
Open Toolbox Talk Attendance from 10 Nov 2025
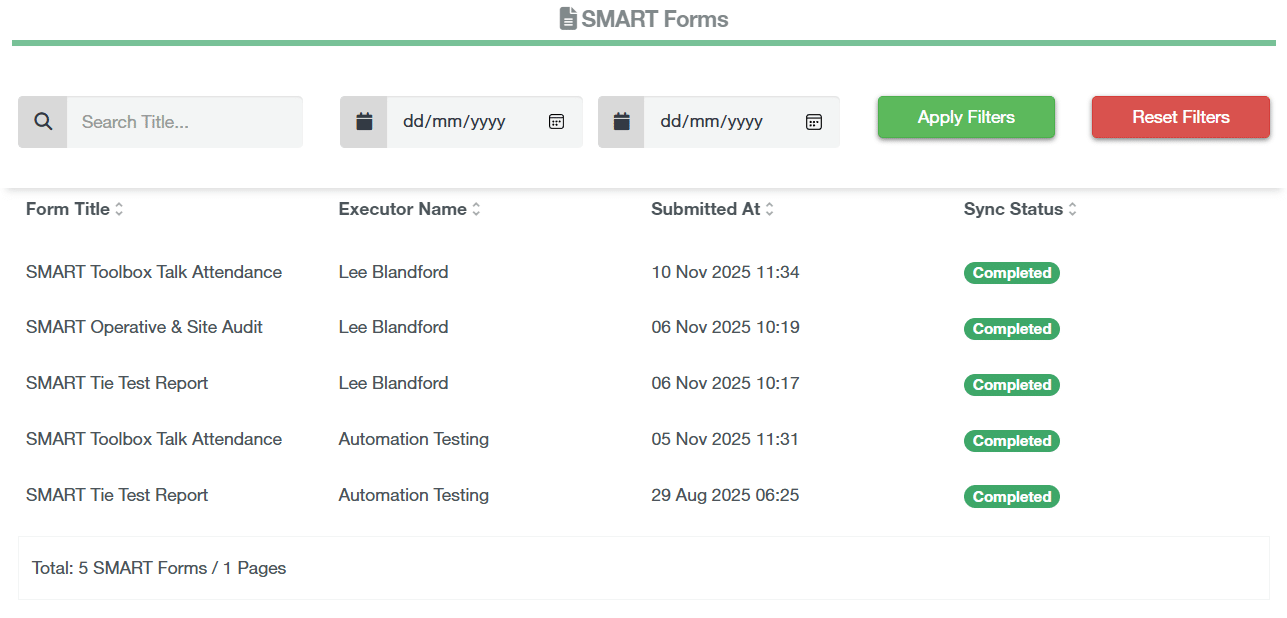[x=154, y=272]
